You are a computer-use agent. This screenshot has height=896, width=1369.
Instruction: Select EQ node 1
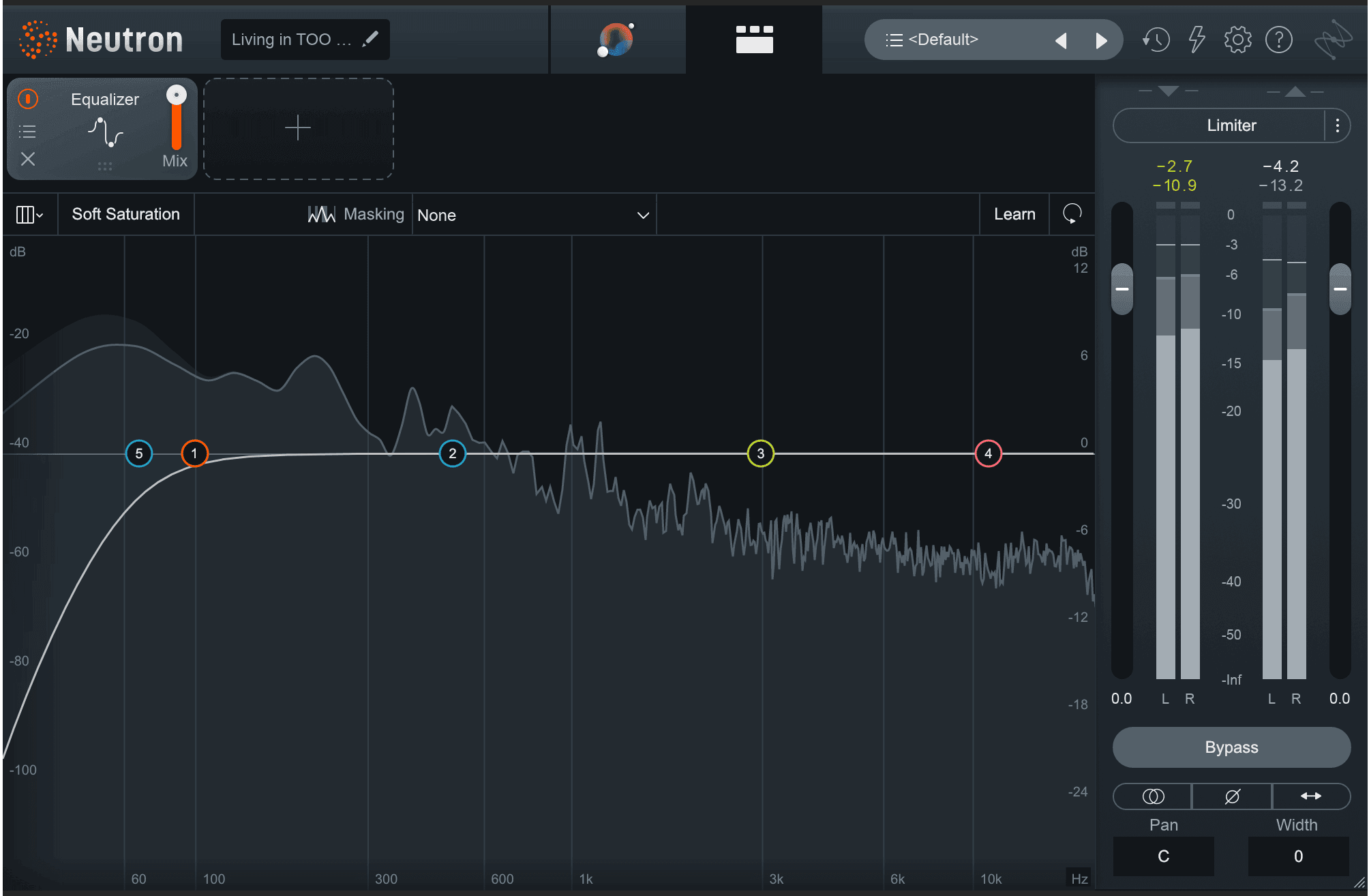[194, 453]
